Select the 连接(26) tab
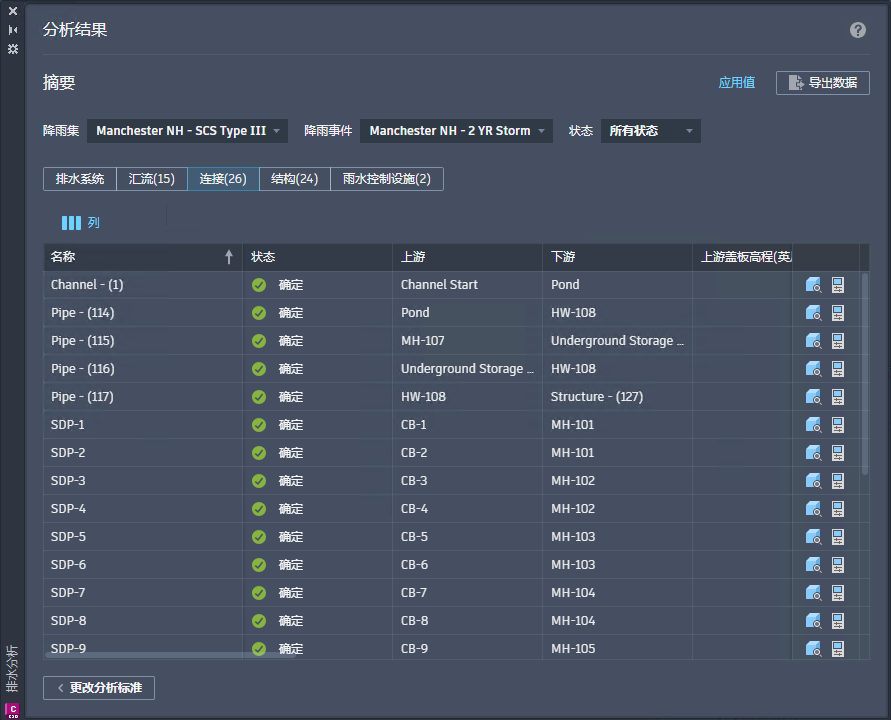This screenshot has width=891, height=720. (223, 179)
